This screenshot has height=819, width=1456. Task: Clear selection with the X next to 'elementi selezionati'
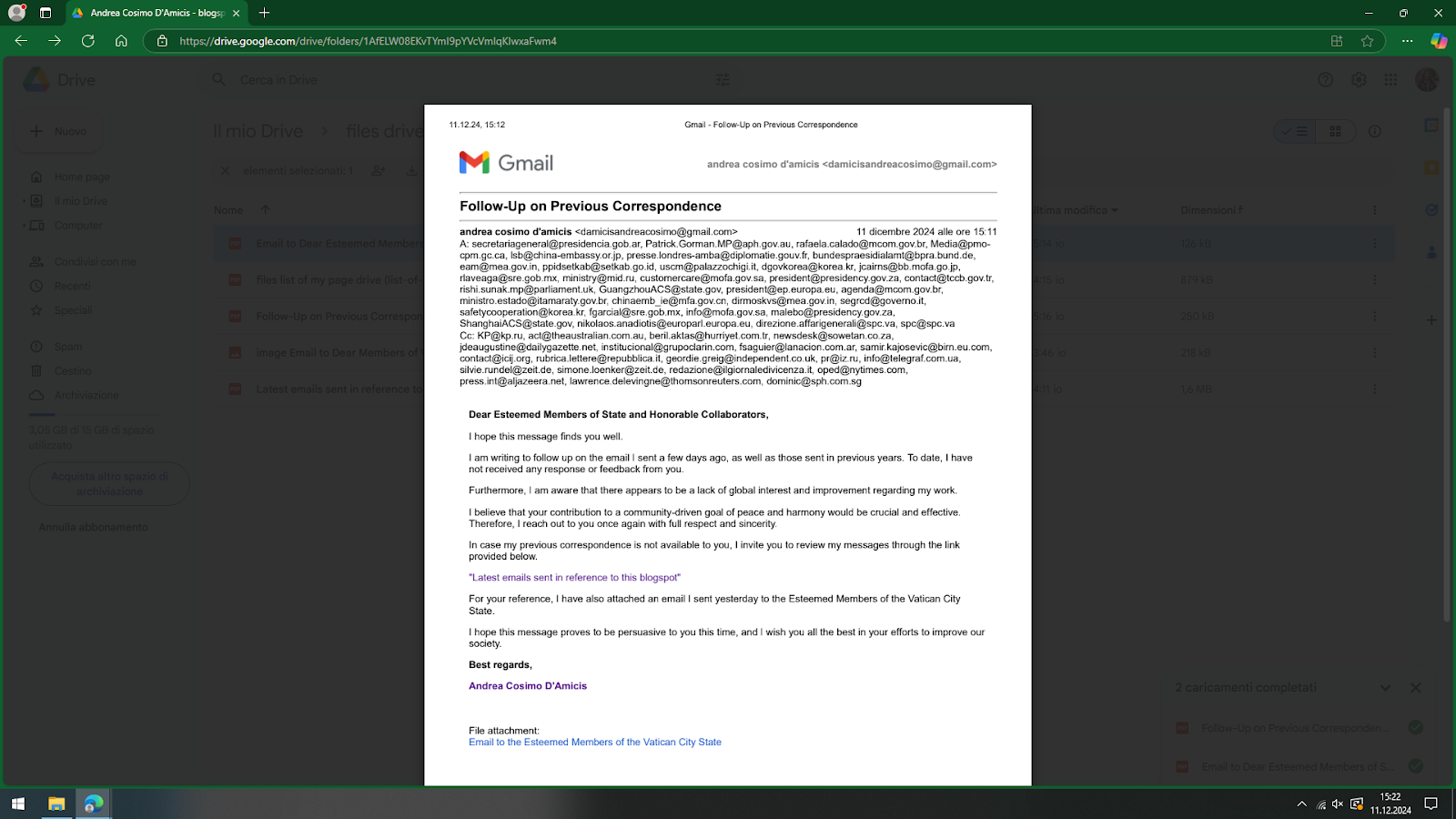point(226,170)
